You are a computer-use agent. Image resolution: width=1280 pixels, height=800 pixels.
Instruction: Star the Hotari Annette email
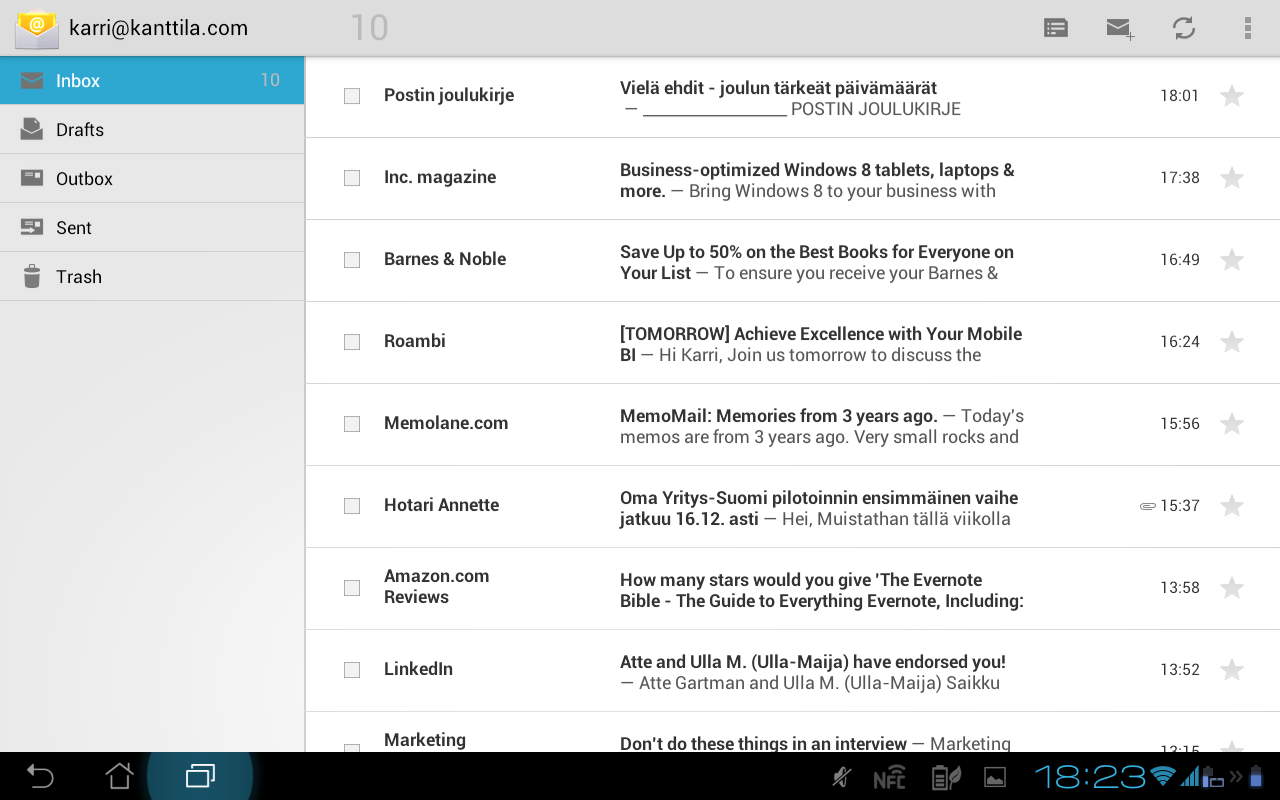[x=1232, y=506]
